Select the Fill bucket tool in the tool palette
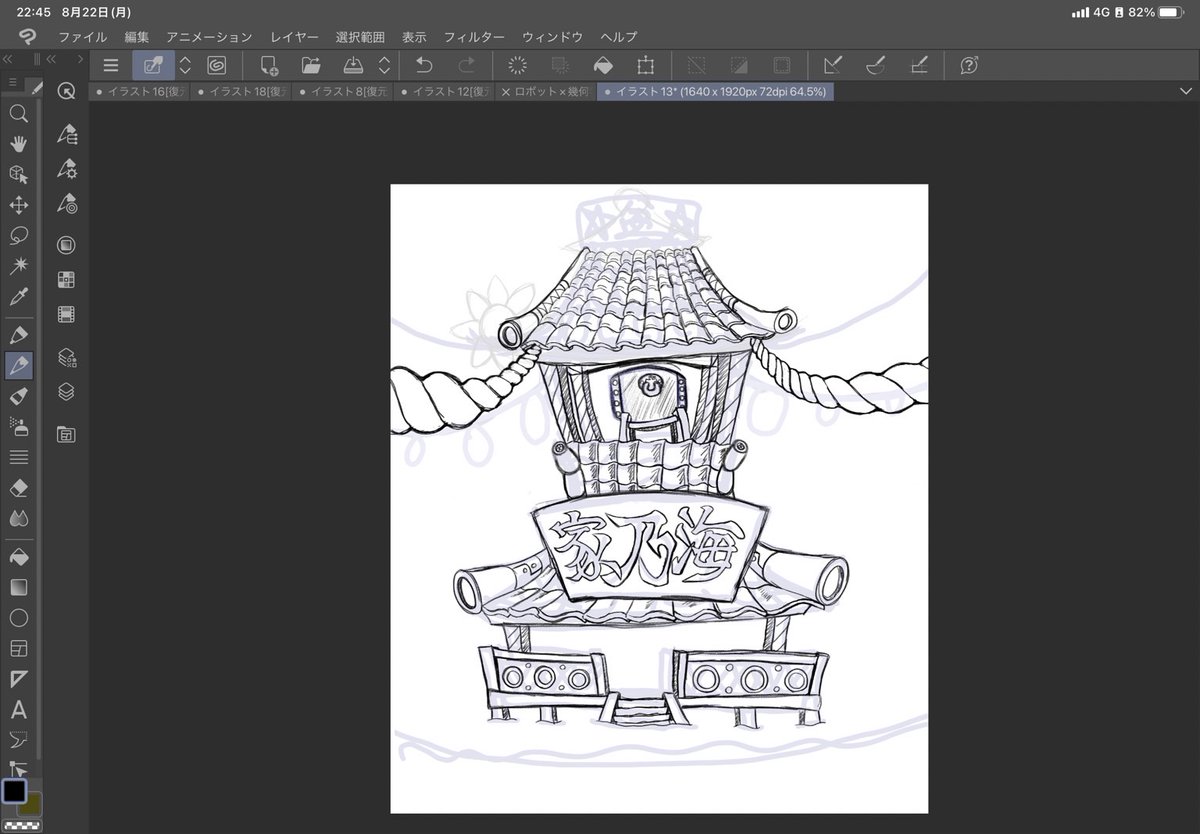 (x=18, y=556)
